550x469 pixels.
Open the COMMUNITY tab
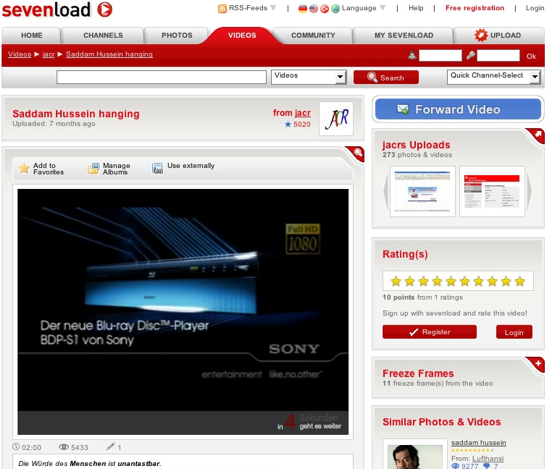click(313, 35)
